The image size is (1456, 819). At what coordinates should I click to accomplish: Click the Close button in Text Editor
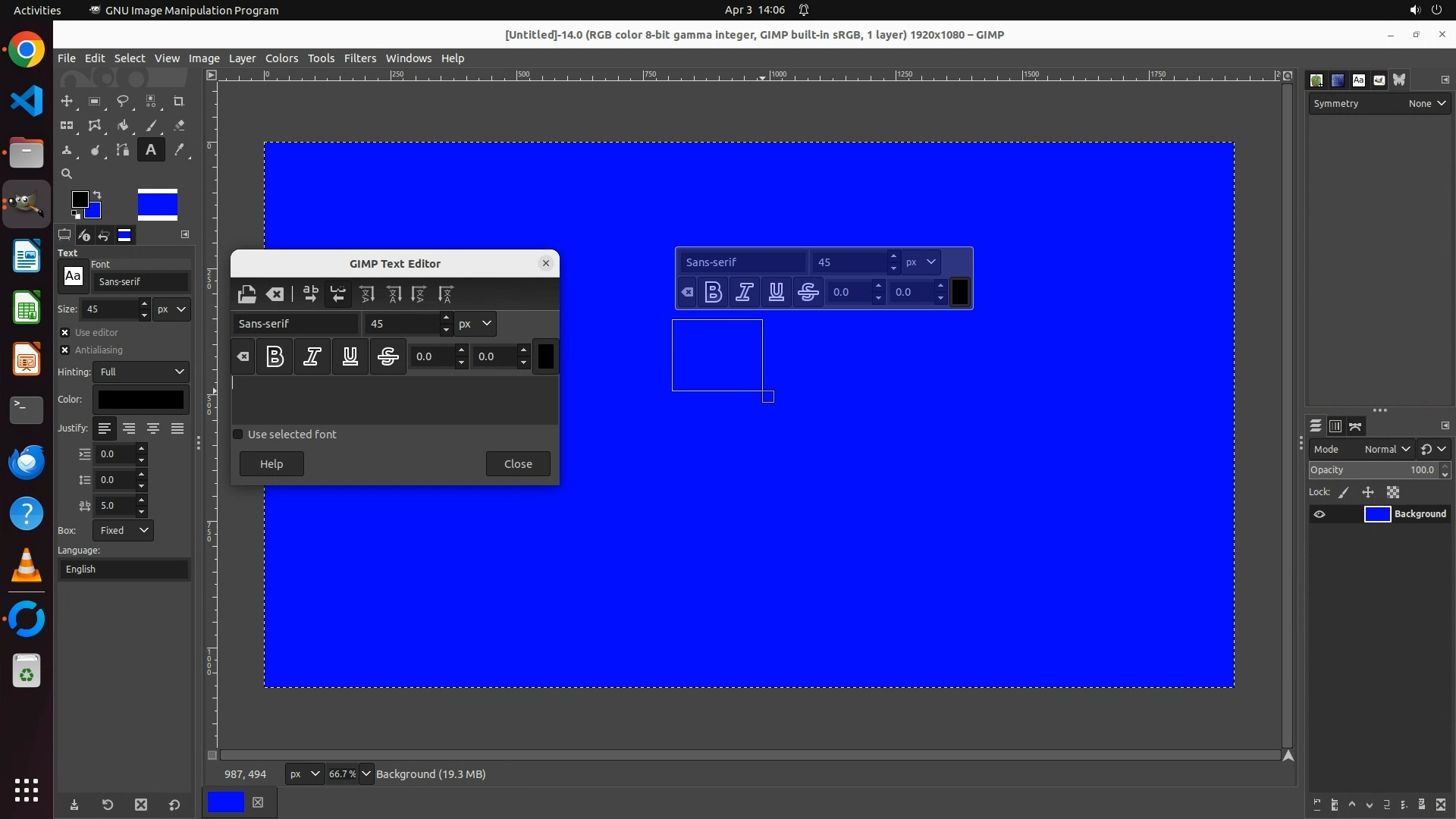pos(518,464)
